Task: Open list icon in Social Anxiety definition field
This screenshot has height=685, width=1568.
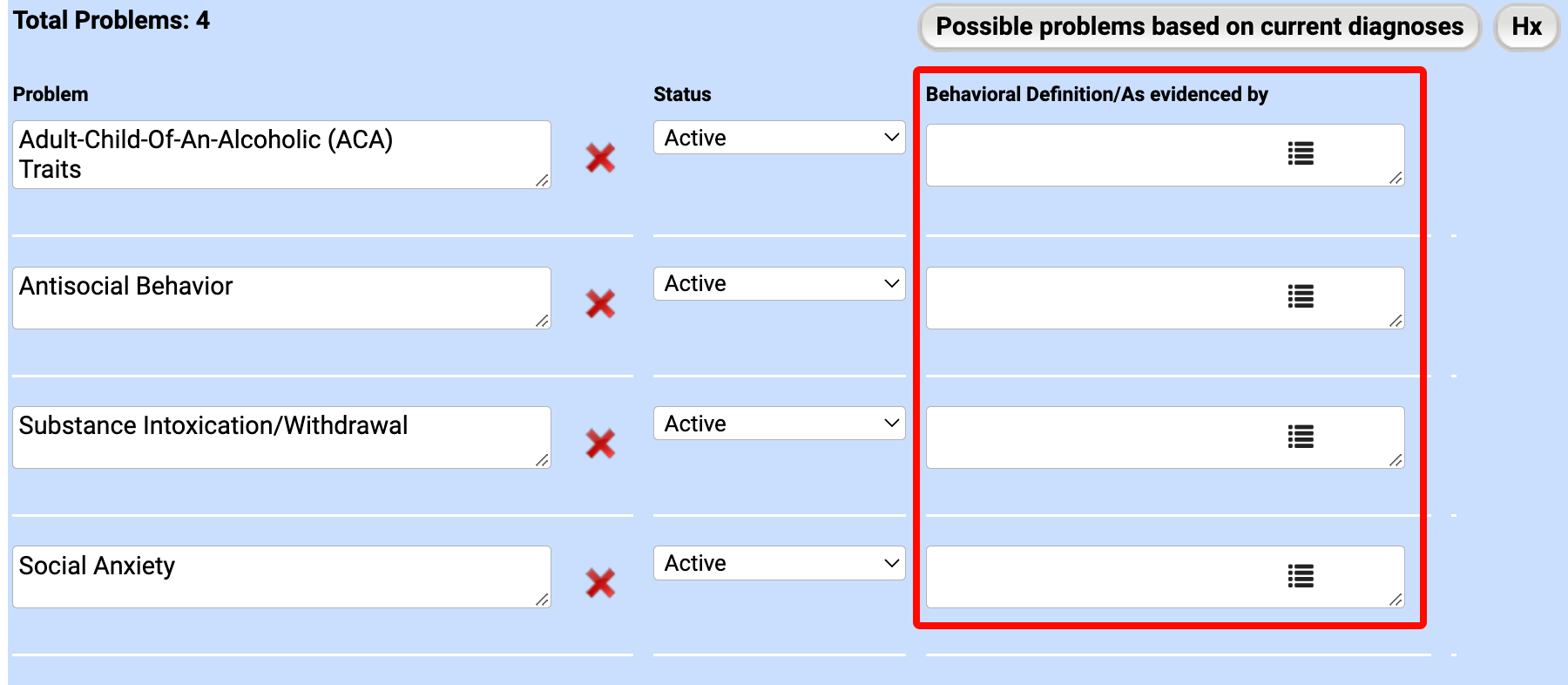Action: pyautogui.click(x=1301, y=576)
